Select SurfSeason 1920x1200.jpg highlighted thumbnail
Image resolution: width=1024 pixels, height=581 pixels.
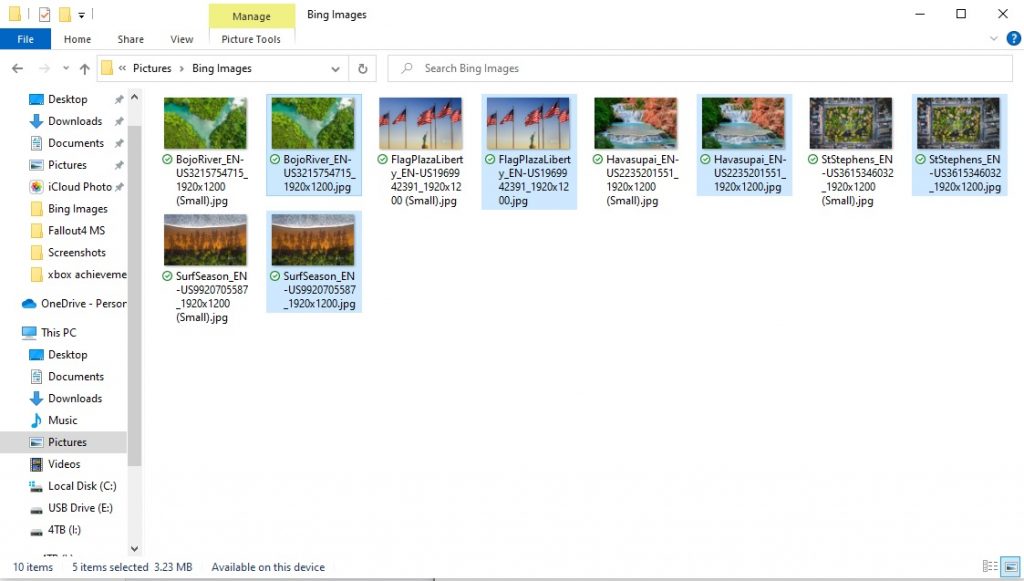tap(313, 240)
